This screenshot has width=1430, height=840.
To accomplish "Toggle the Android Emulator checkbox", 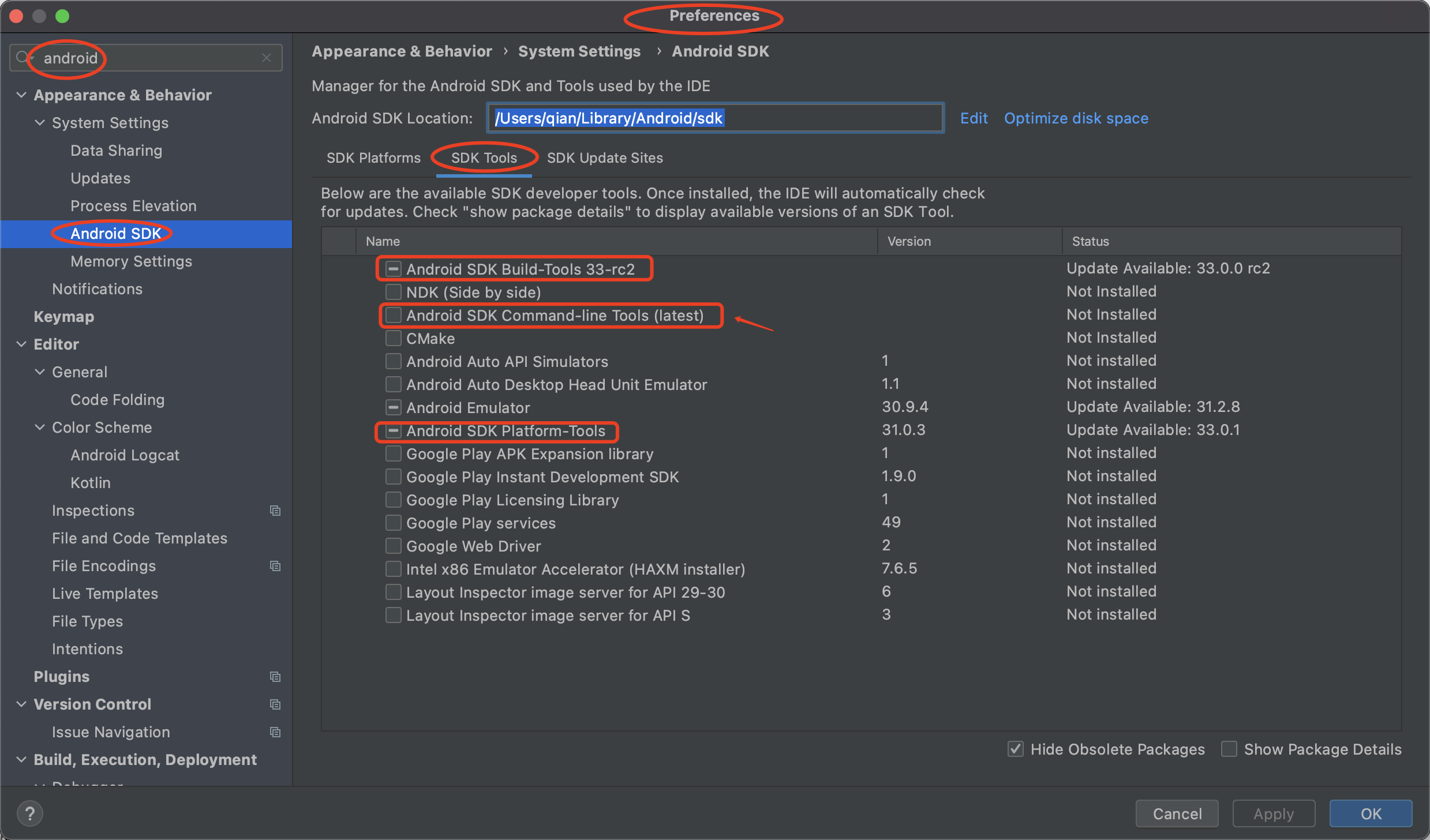I will 394,407.
